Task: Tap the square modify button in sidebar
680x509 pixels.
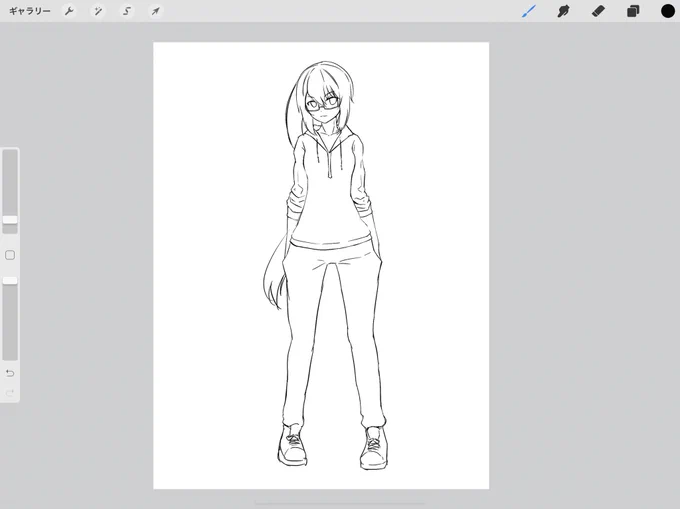Action: [10, 255]
